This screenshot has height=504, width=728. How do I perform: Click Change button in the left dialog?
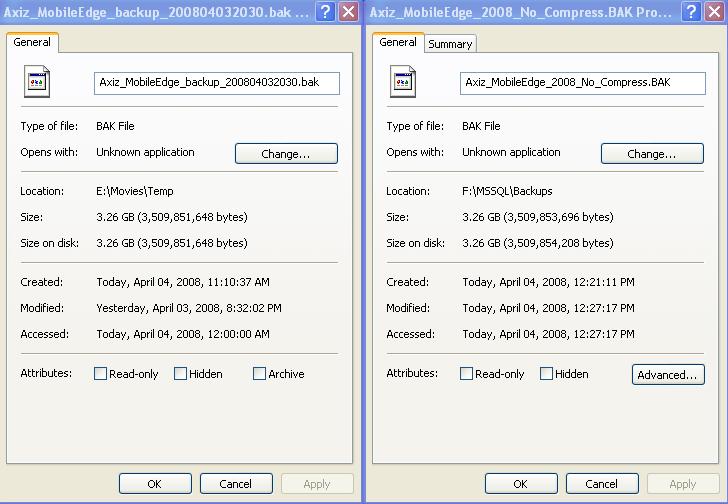click(x=286, y=154)
